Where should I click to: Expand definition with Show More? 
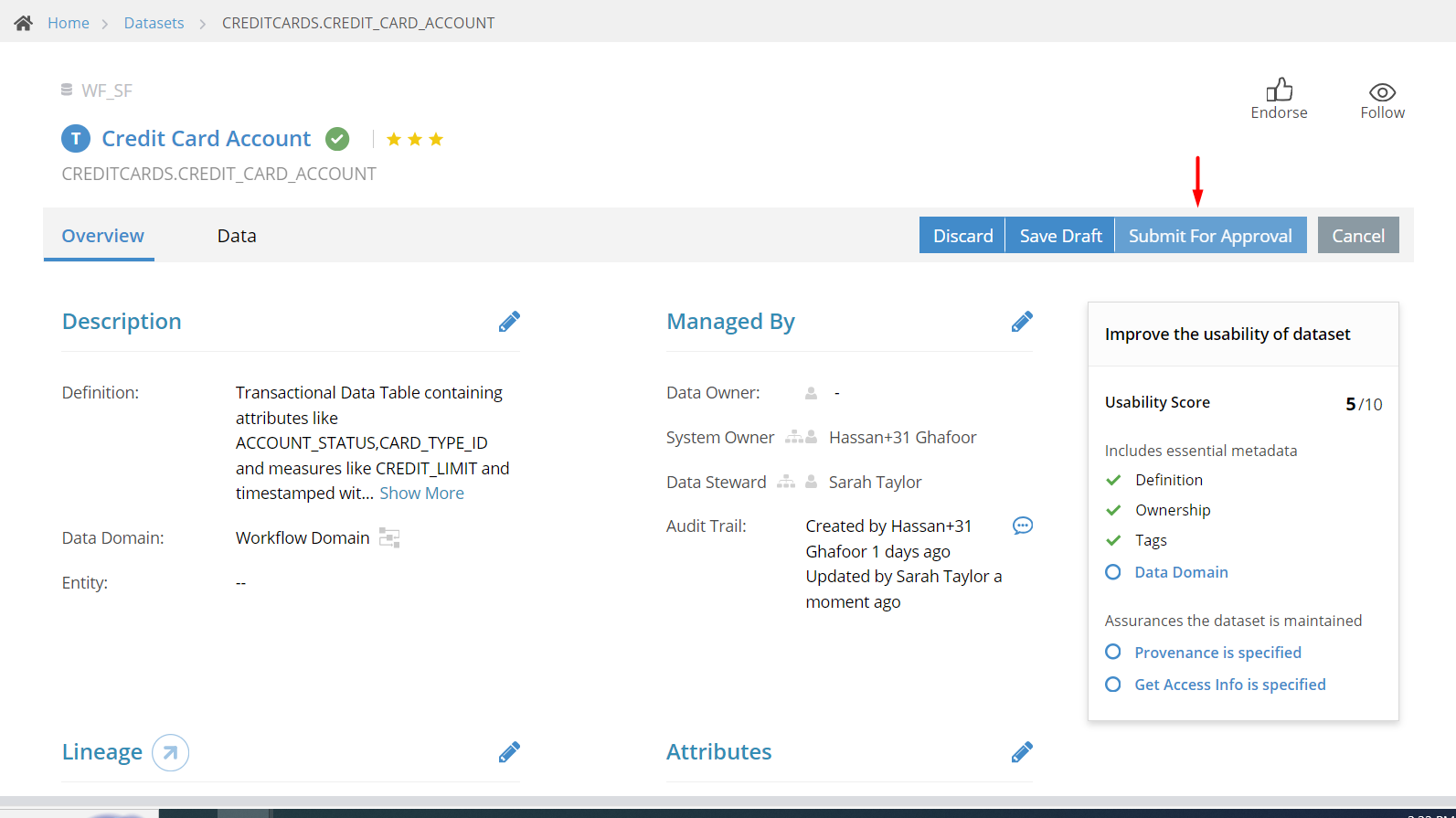pos(421,494)
